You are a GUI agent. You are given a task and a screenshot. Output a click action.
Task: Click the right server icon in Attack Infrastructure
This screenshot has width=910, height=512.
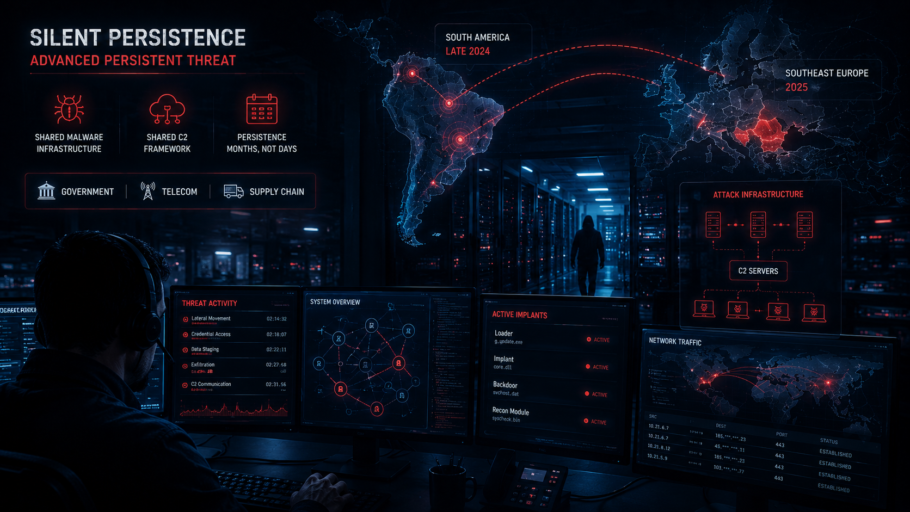[804, 225]
